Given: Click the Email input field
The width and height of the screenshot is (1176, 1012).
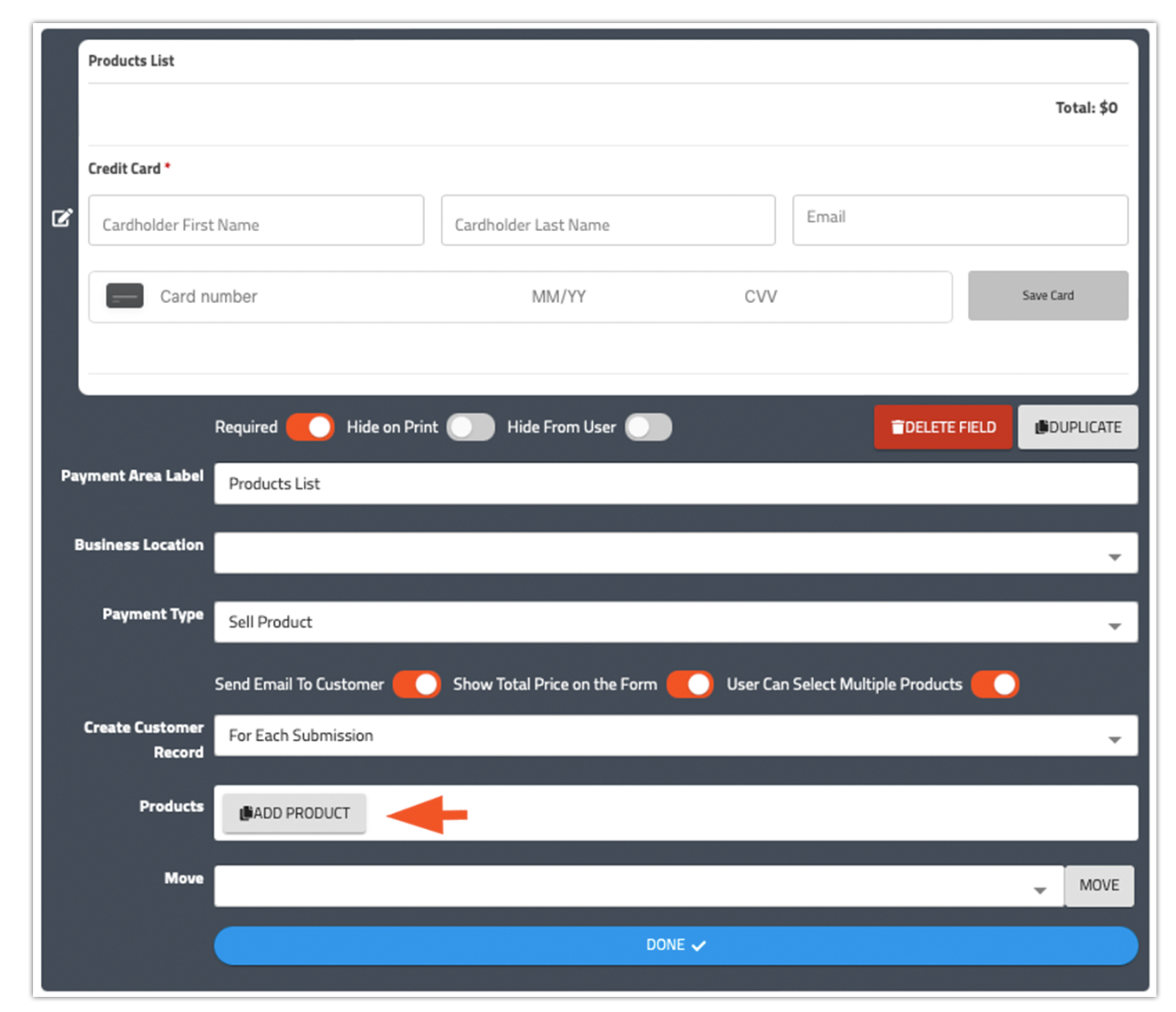Looking at the screenshot, I should click(x=960, y=220).
